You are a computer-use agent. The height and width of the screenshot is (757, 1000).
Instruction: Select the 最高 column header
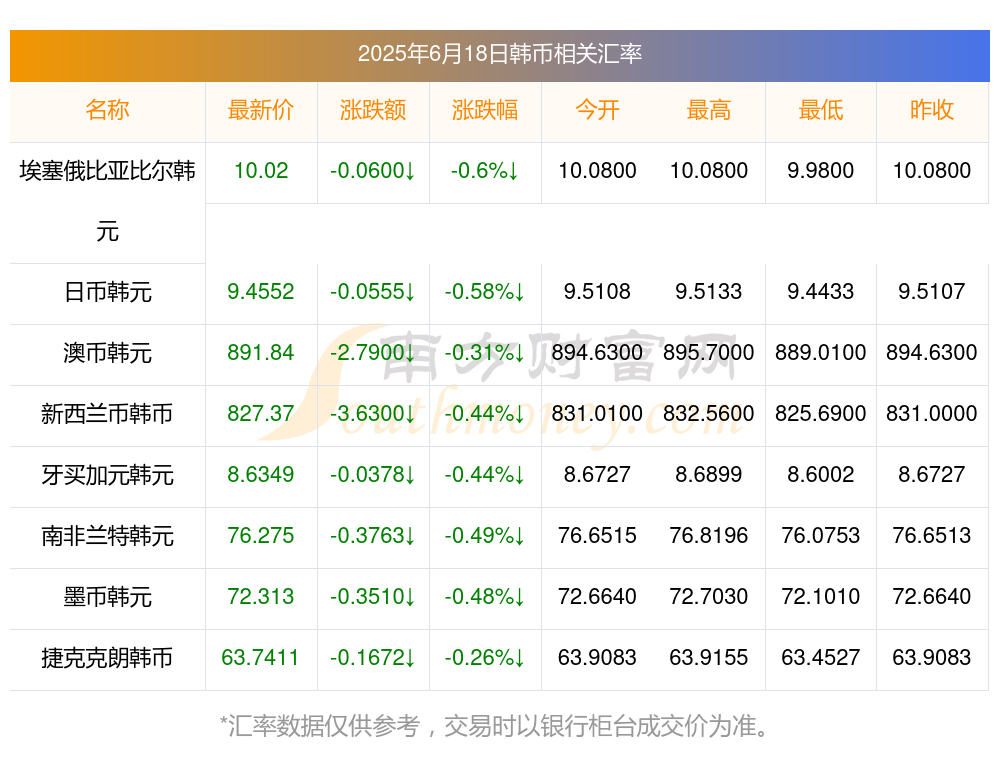pyautogui.click(x=709, y=110)
